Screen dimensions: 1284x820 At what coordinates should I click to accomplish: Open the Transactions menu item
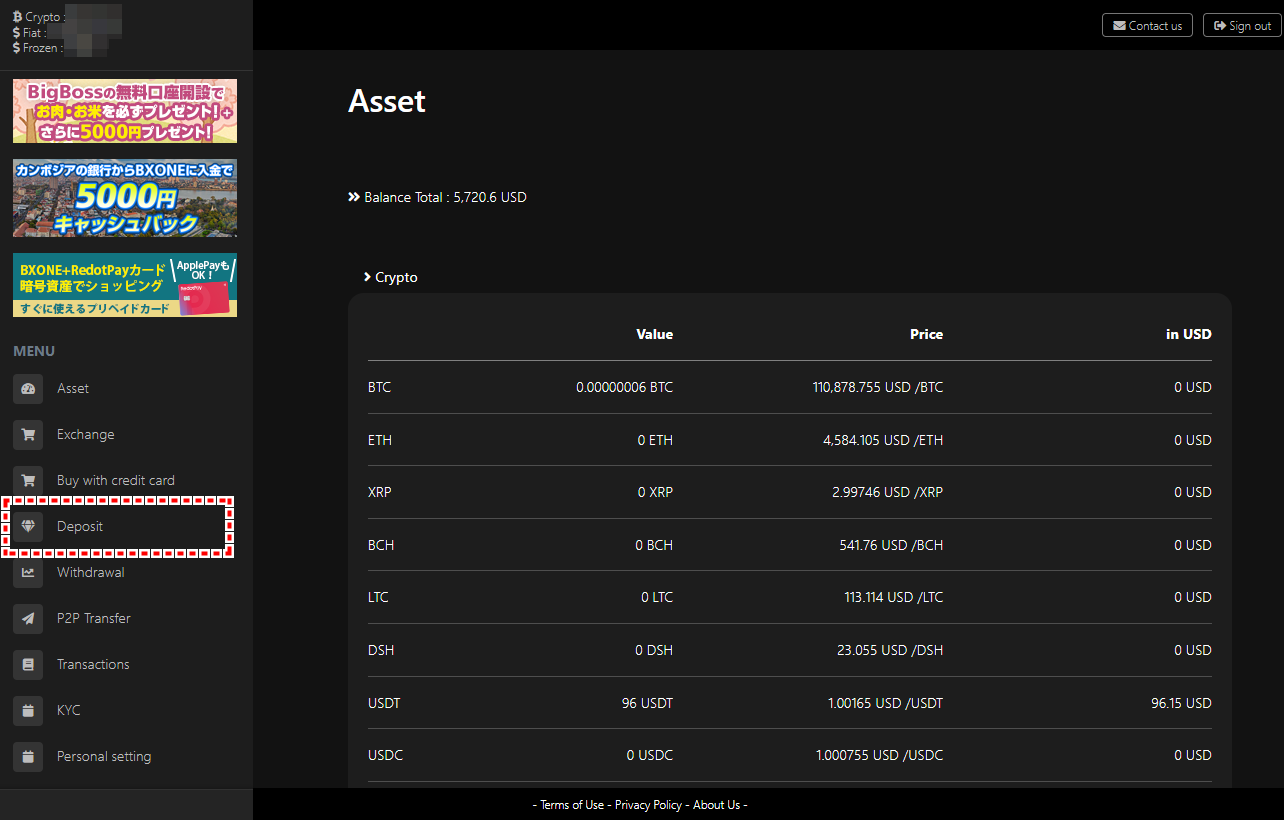93,664
